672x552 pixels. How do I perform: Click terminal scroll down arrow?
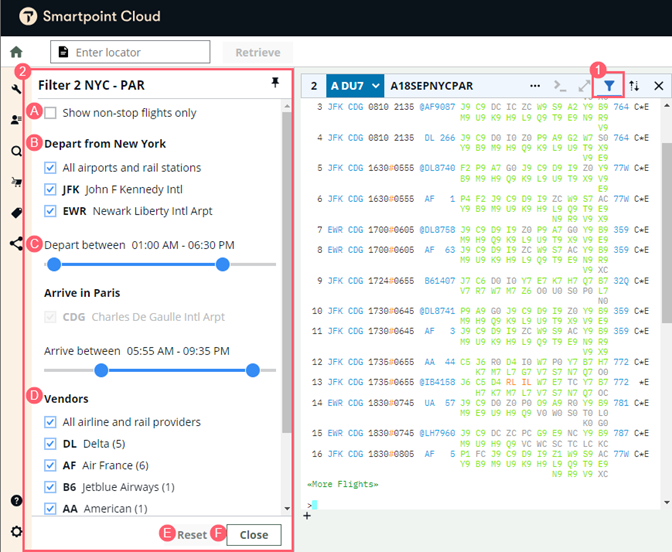[x=666, y=502]
